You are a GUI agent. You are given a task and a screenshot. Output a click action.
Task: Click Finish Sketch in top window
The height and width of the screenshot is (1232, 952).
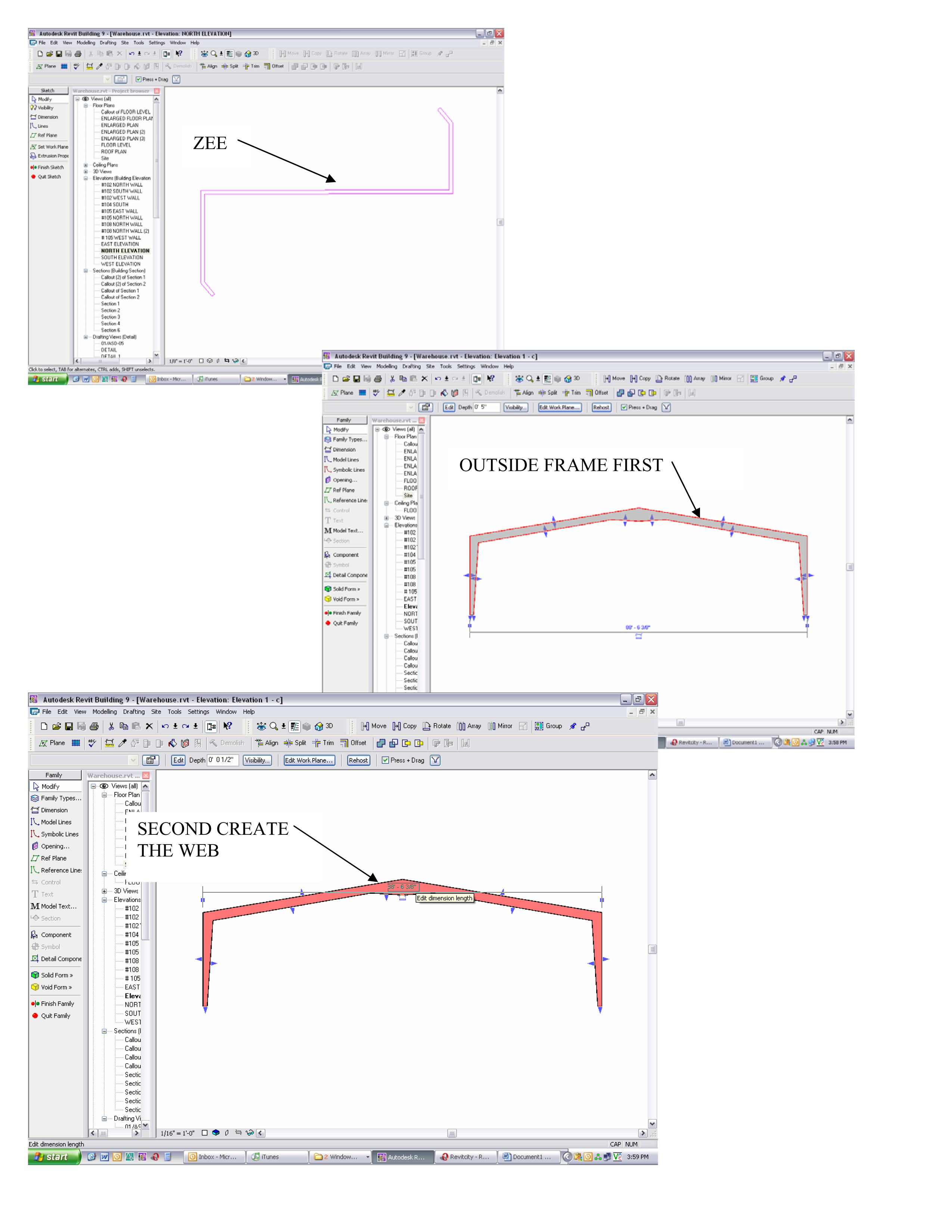pos(50,167)
